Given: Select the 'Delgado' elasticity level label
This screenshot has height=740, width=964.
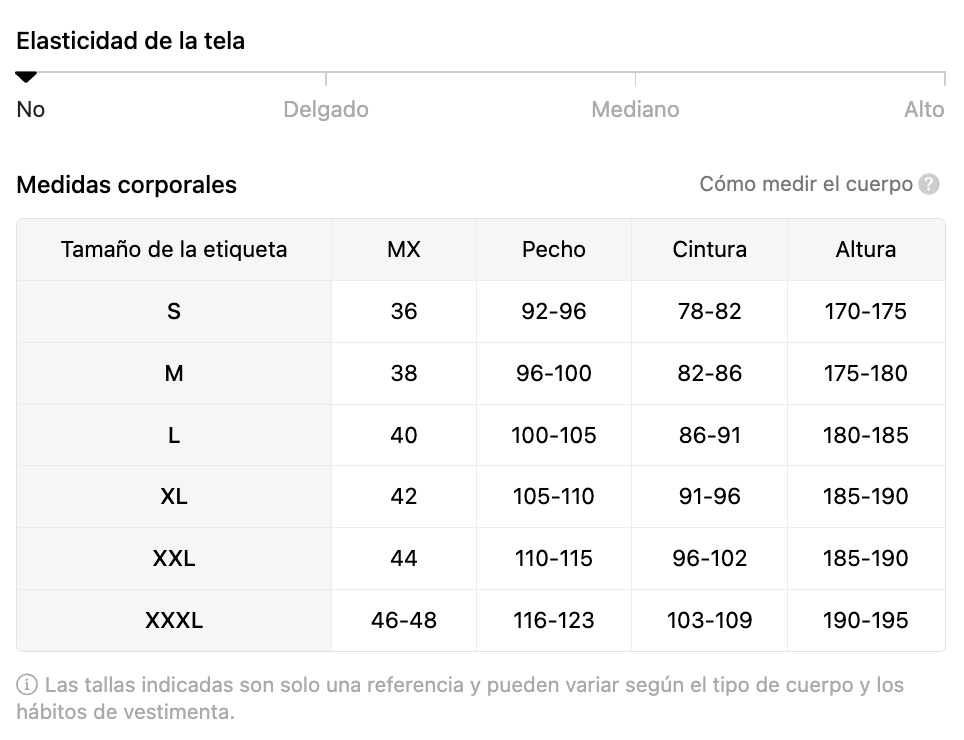Looking at the screenshot, I should pos(326,110).
